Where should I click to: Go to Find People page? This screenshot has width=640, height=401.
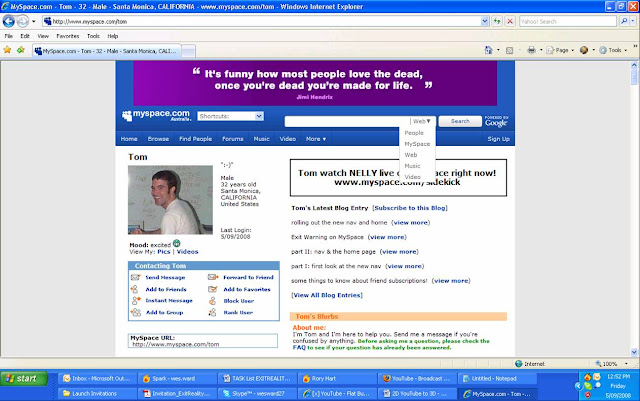tap(196, 139)
